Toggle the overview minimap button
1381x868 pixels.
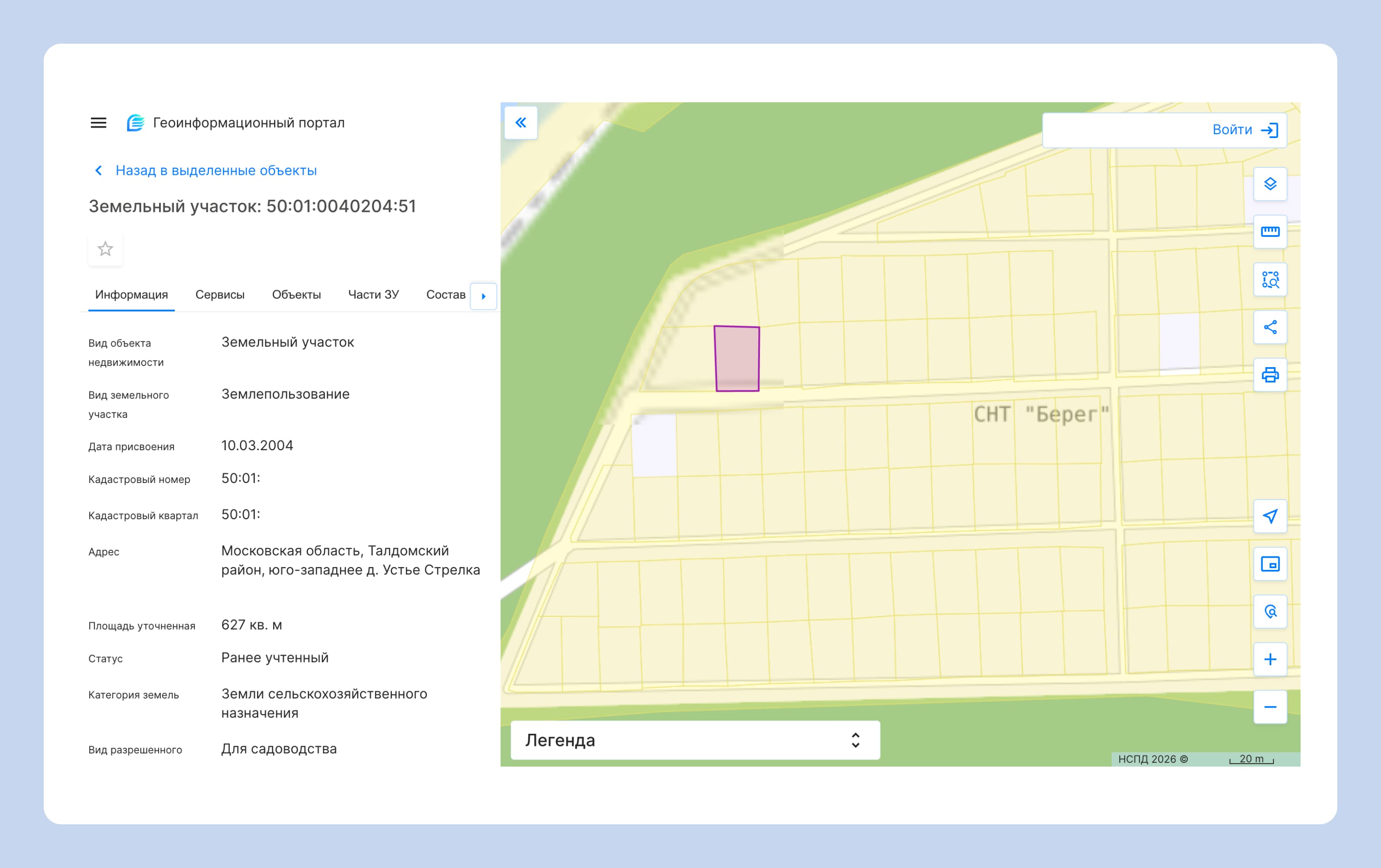tap(1270, 564)
